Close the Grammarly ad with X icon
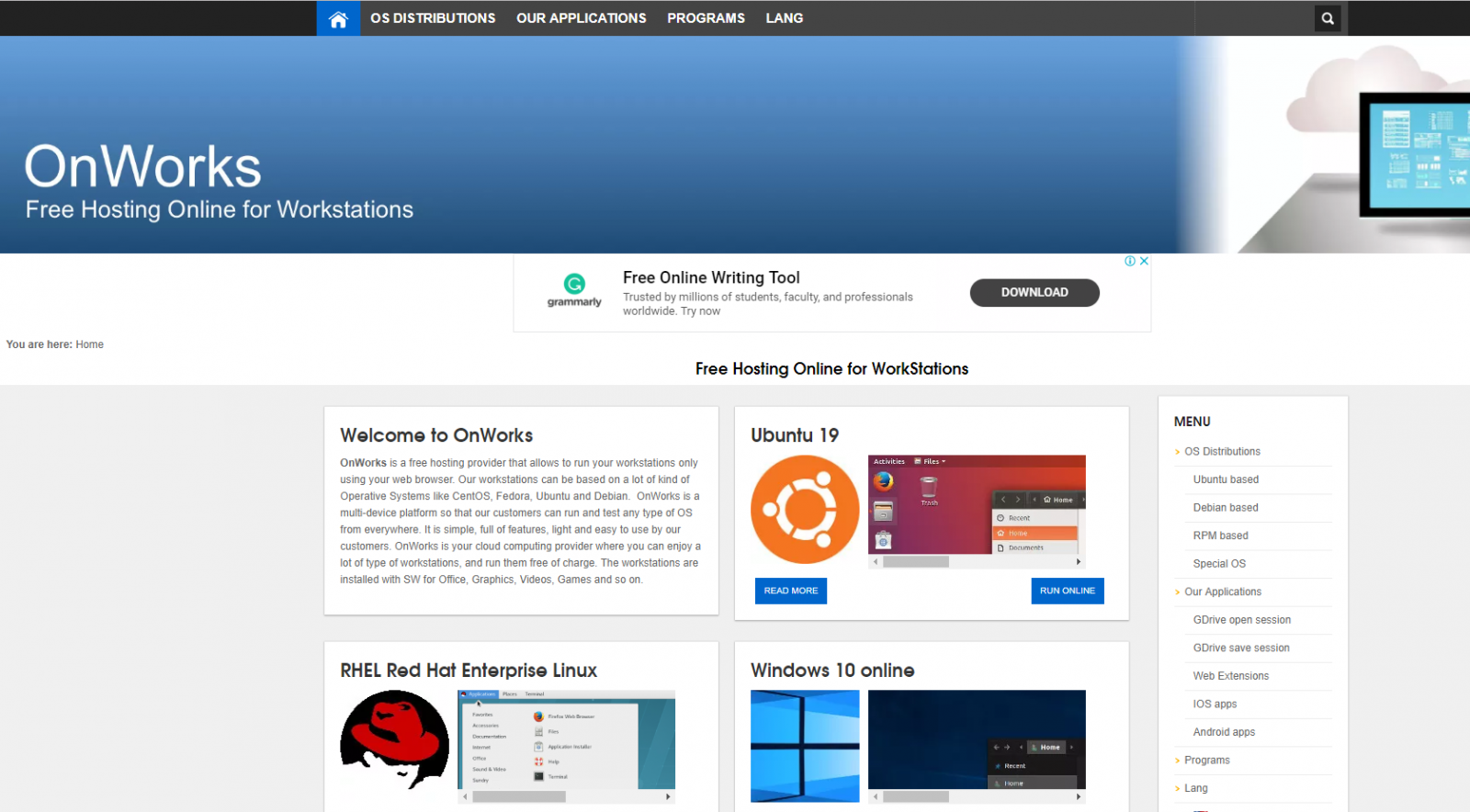Image resolution: width=1470 pixels, height=812 pixels. click(x=1144, y=261)
